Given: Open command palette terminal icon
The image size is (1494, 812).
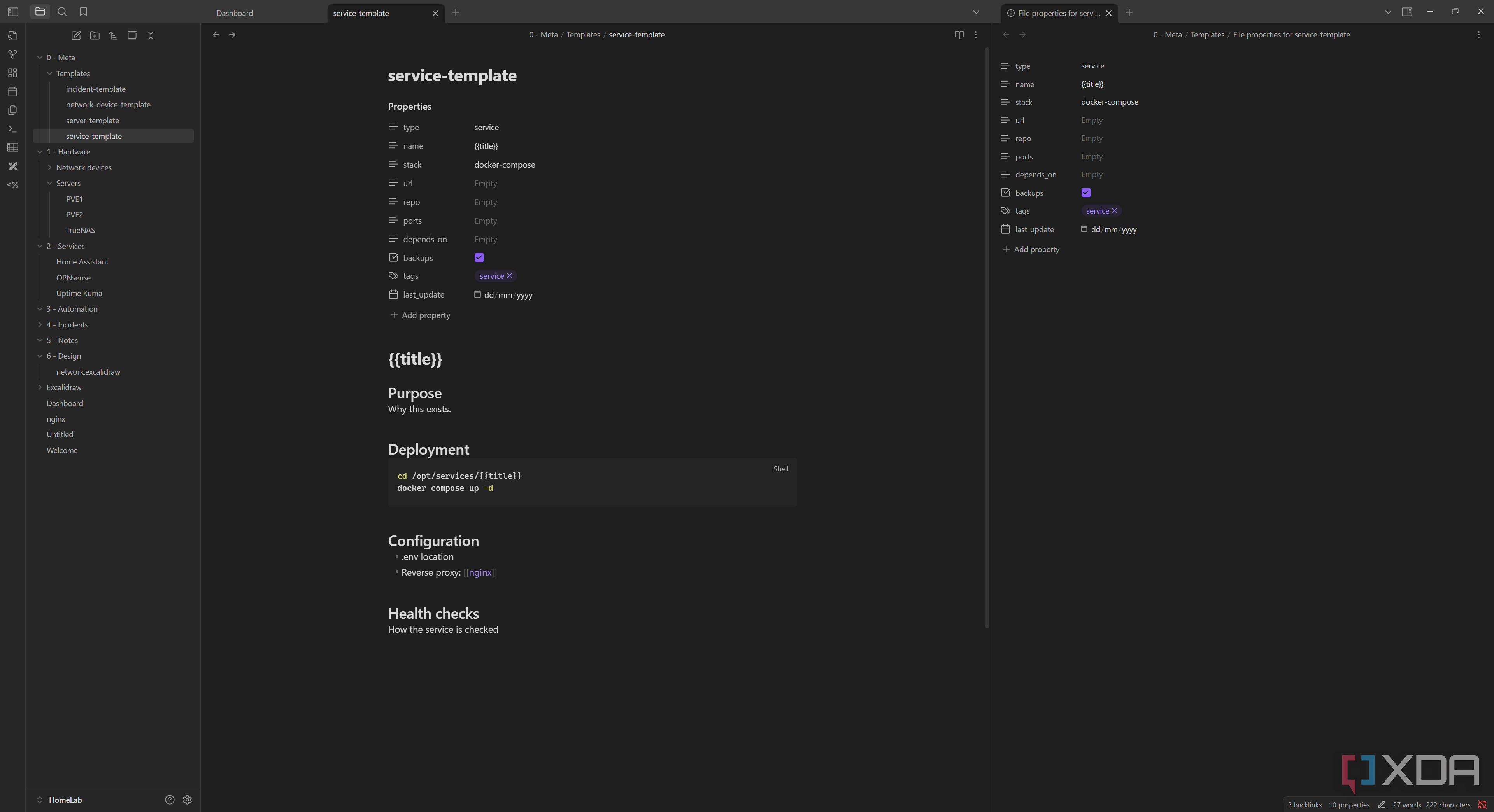Looking at the screenshot, I should pyautogui.click(x=13, y=129).
